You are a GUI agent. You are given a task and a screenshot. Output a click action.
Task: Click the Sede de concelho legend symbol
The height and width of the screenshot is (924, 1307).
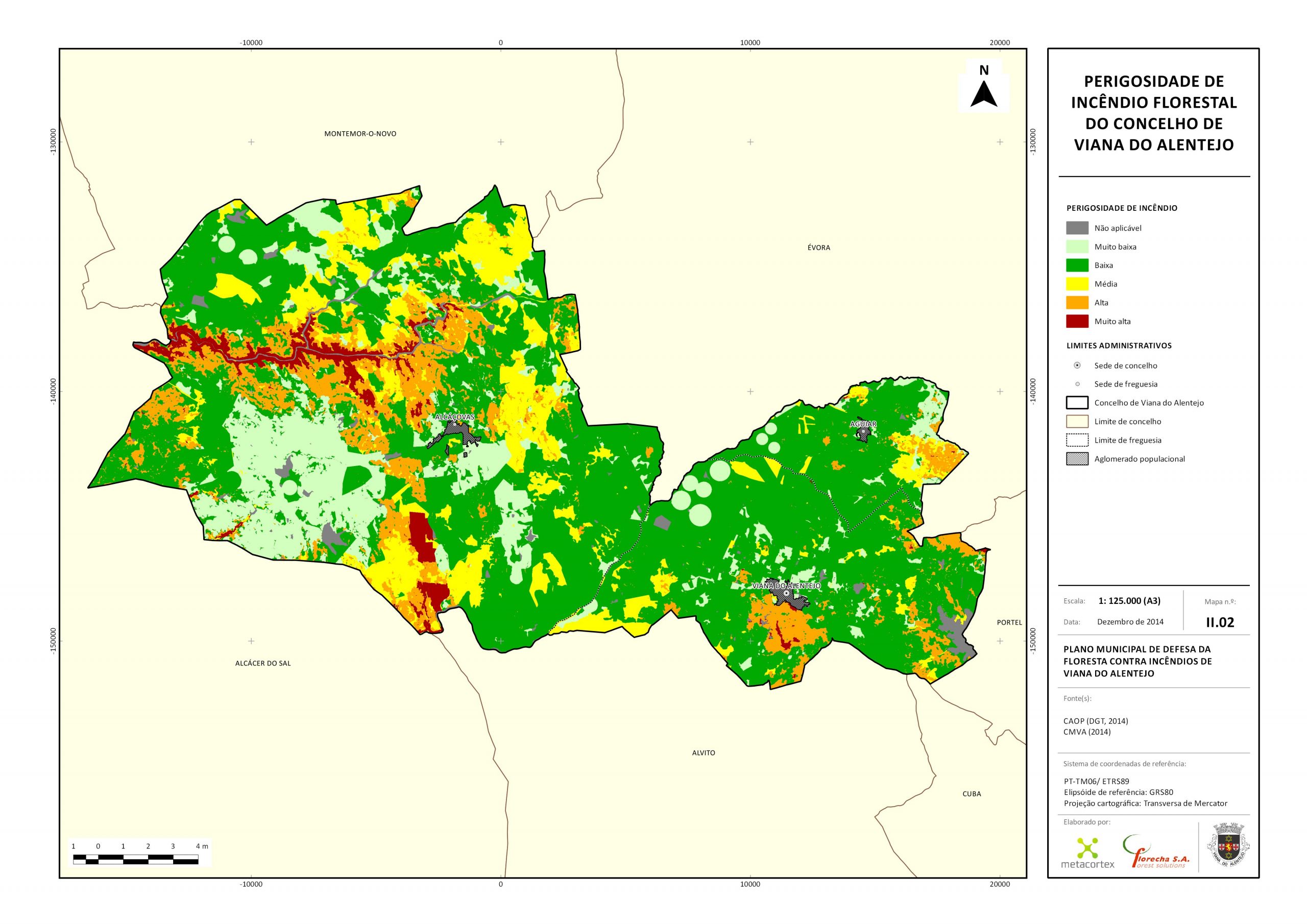(1077, 366)
